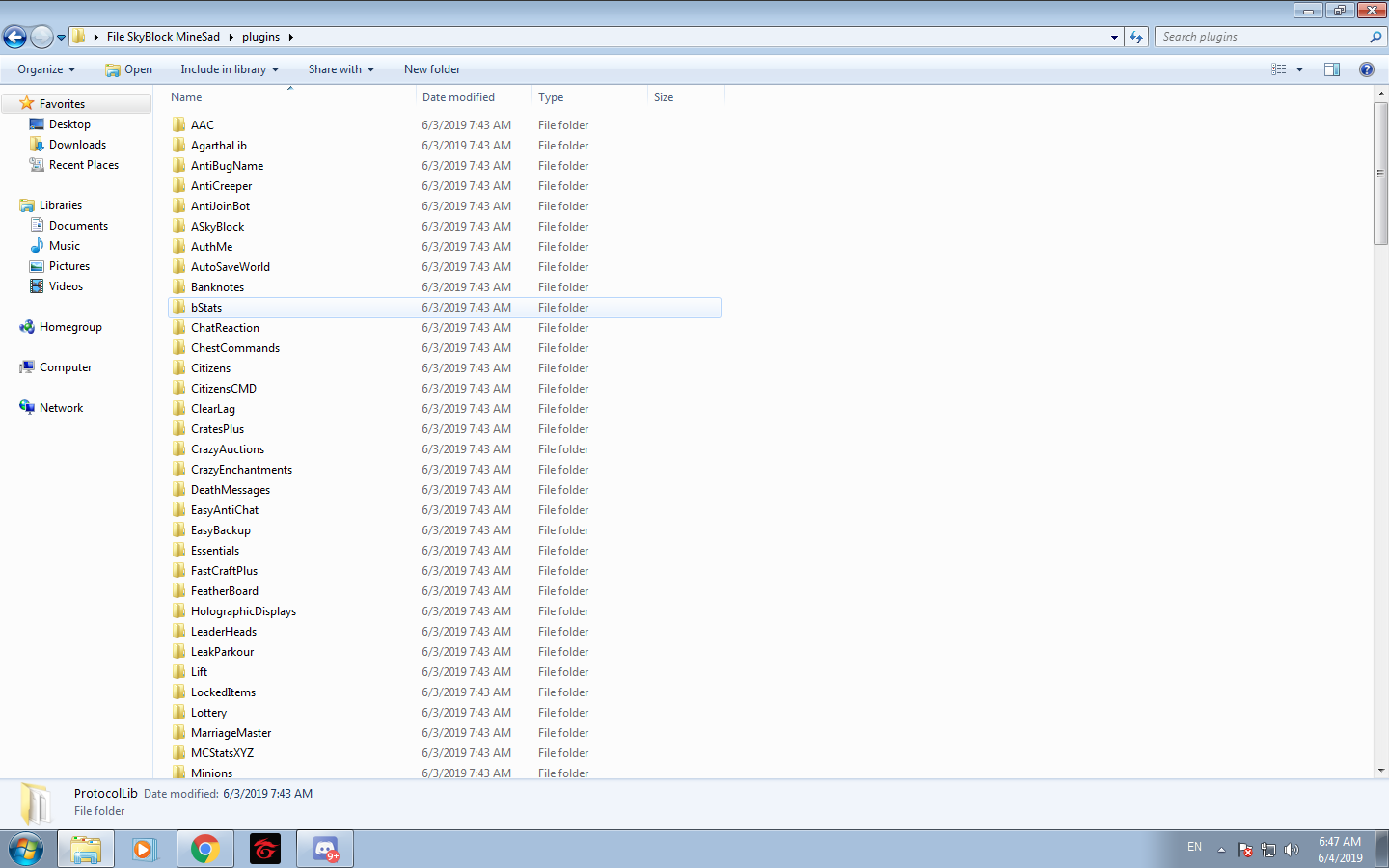The height and width of the screenshot is (868, 1389).
Task: Click the ChatReaction folder icon
Action: pyautogui.click(x=179, y=328)
